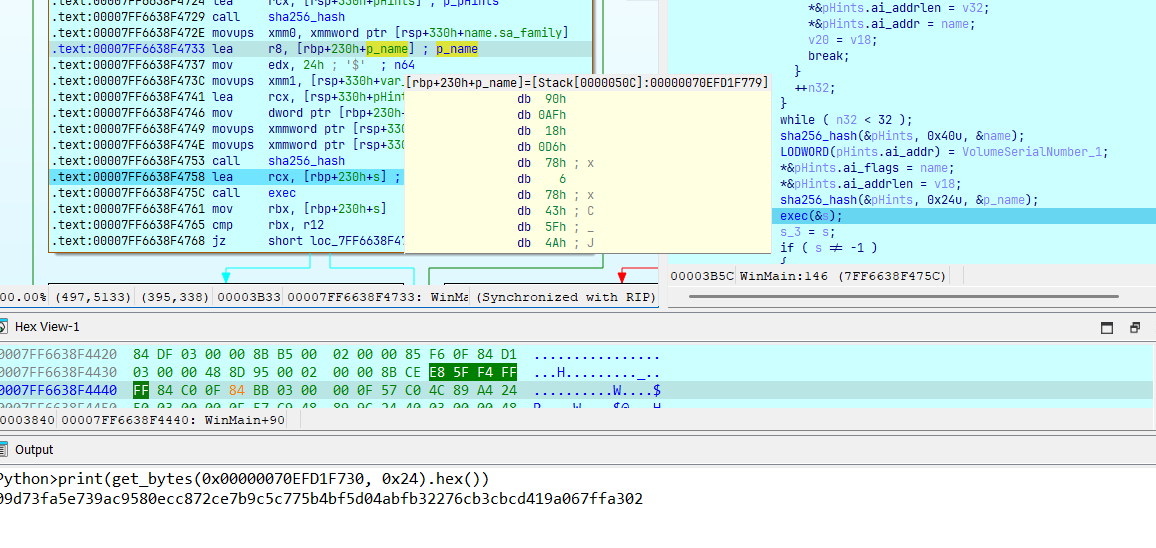Click the short loc_7FF6638F47 jump target
Viewport: 1156px width, 548px height.
click(333, 241)
